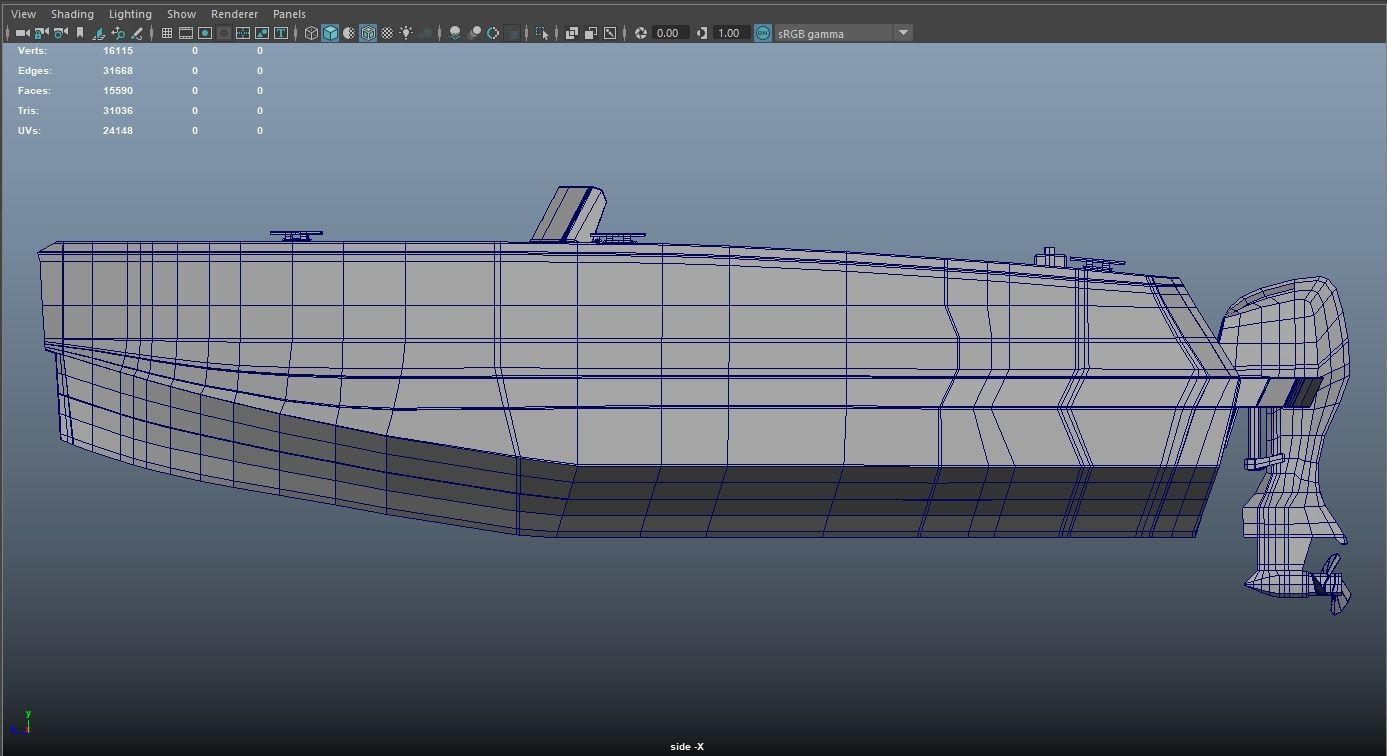Toggle the View Transform ON button
The image size is (1387, 756).
[x=763, y=33]
